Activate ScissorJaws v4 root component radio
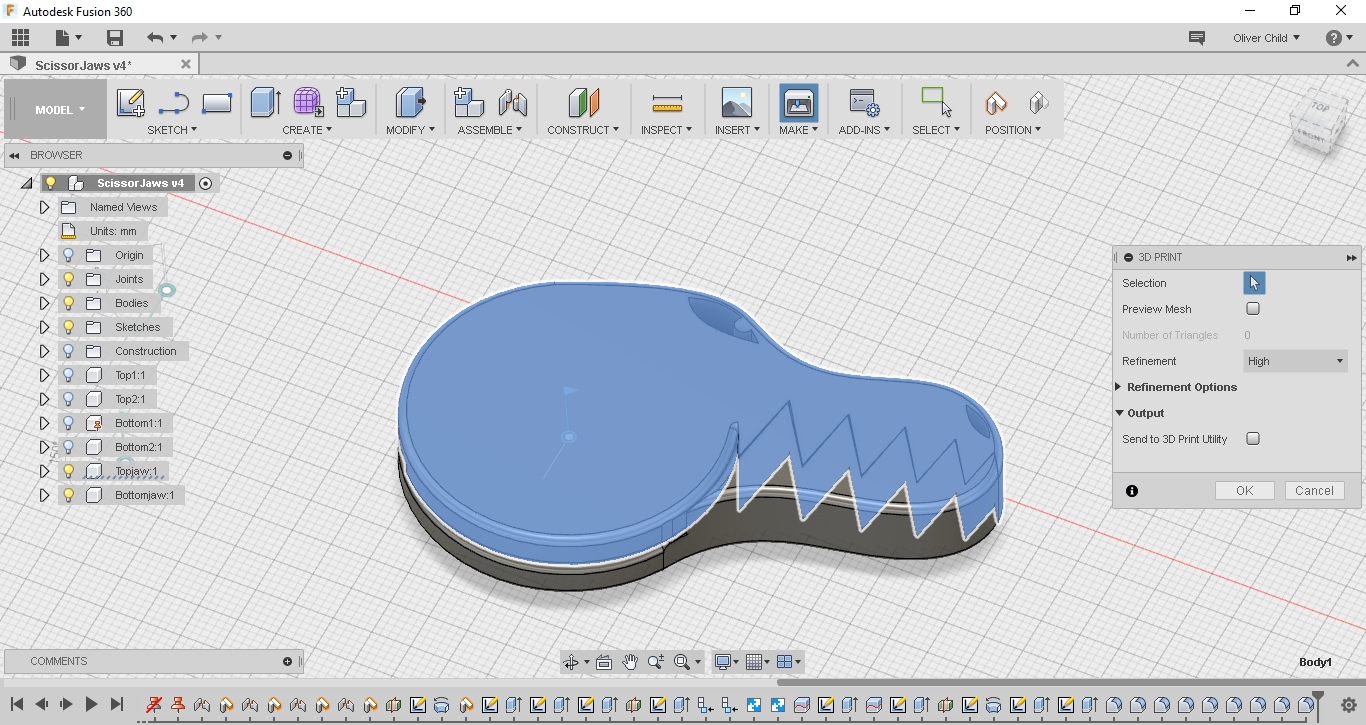1366x725 pixels. coord(206,183)
